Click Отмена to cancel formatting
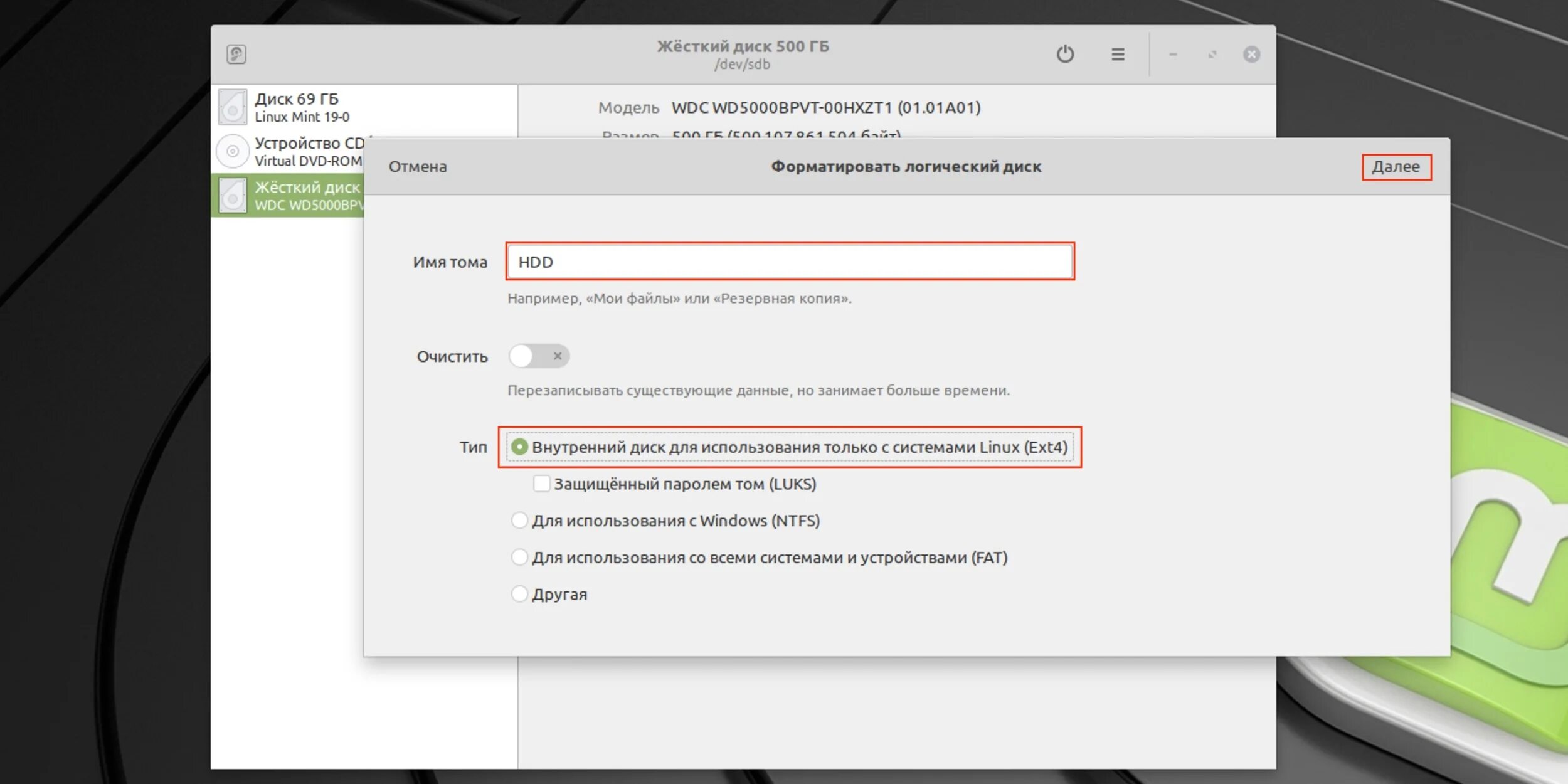The height and width of the screenshot is (784, 1568). pos(418,167)
